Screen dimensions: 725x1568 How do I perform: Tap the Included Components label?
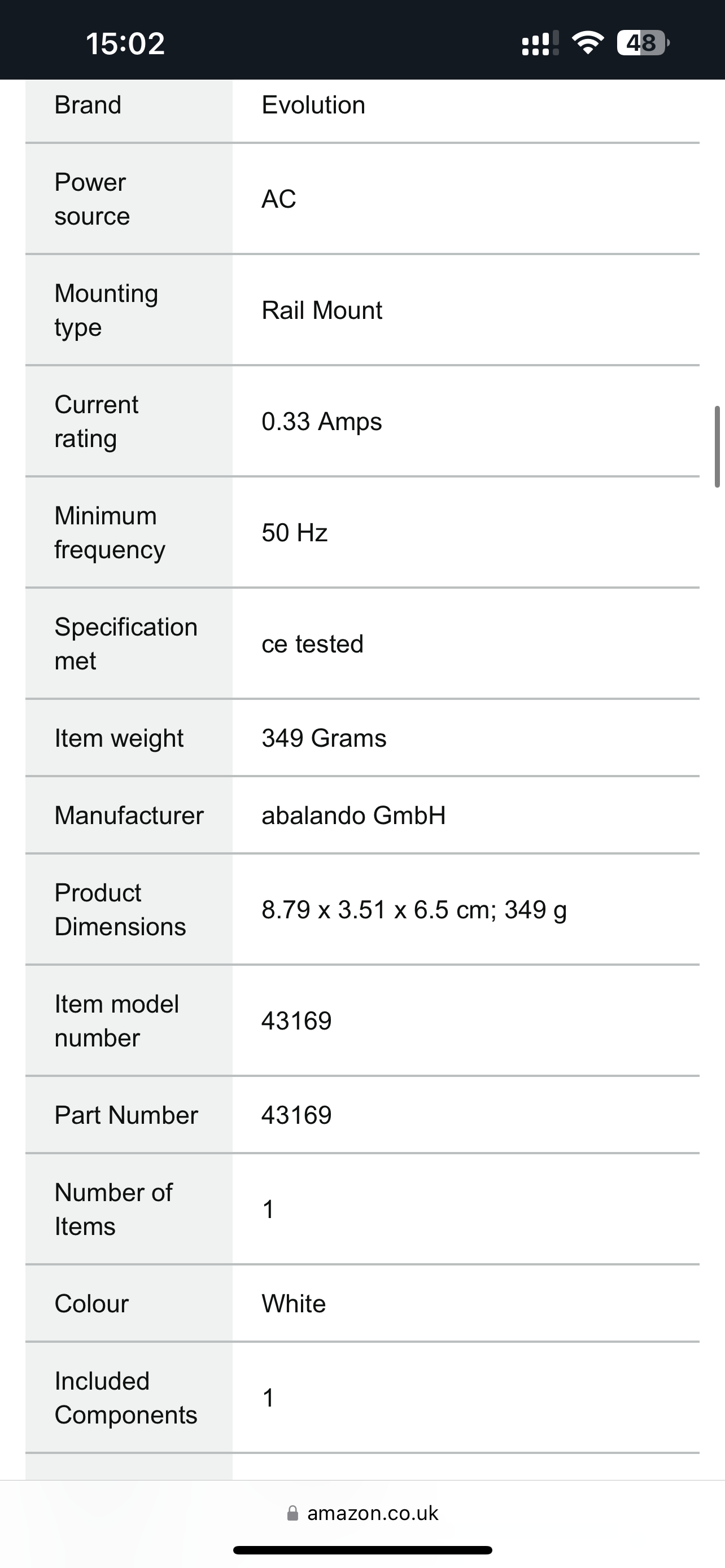(126, 1398)
